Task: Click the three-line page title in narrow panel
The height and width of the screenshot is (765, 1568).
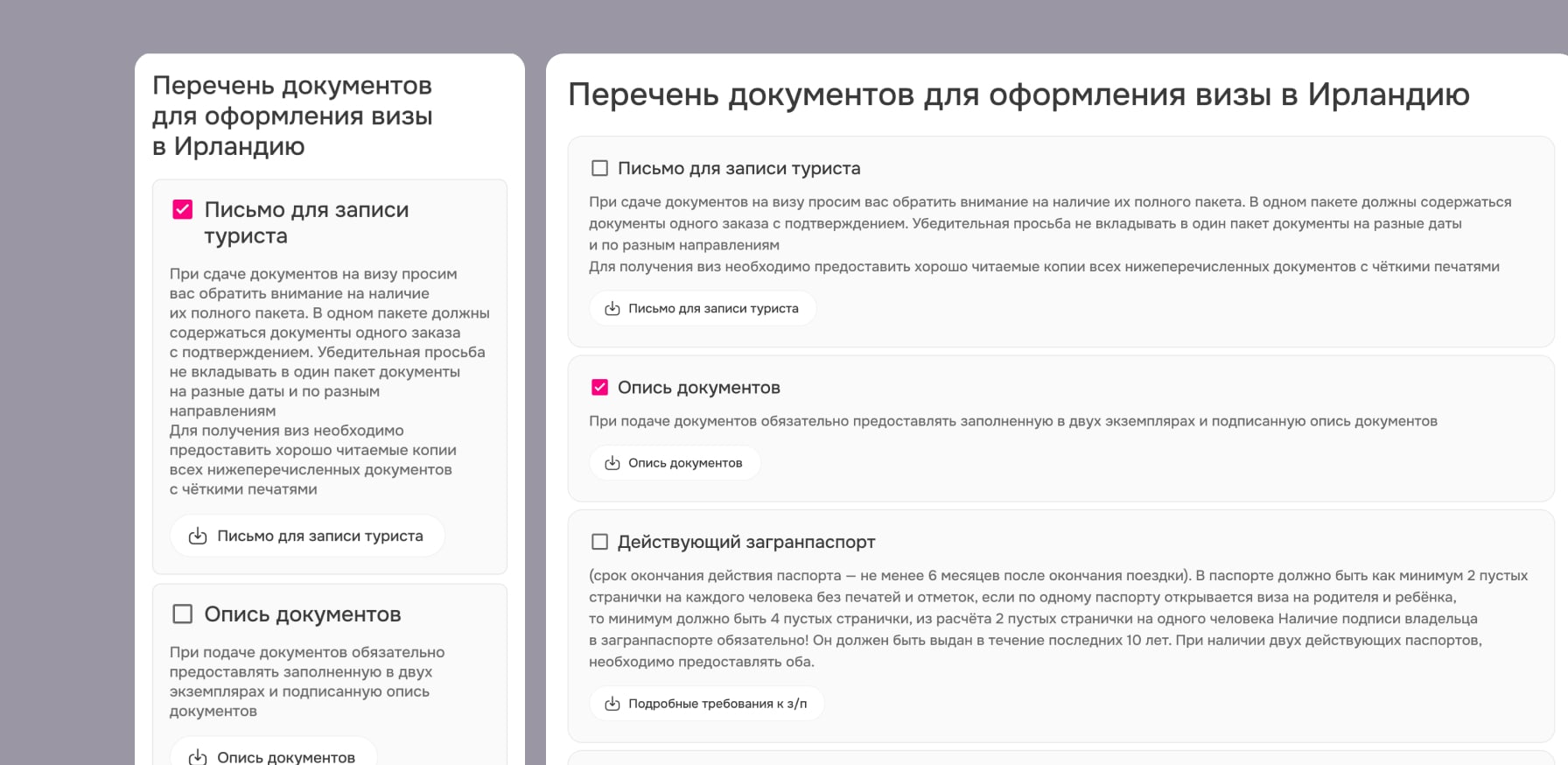Action: coord(292,116)
